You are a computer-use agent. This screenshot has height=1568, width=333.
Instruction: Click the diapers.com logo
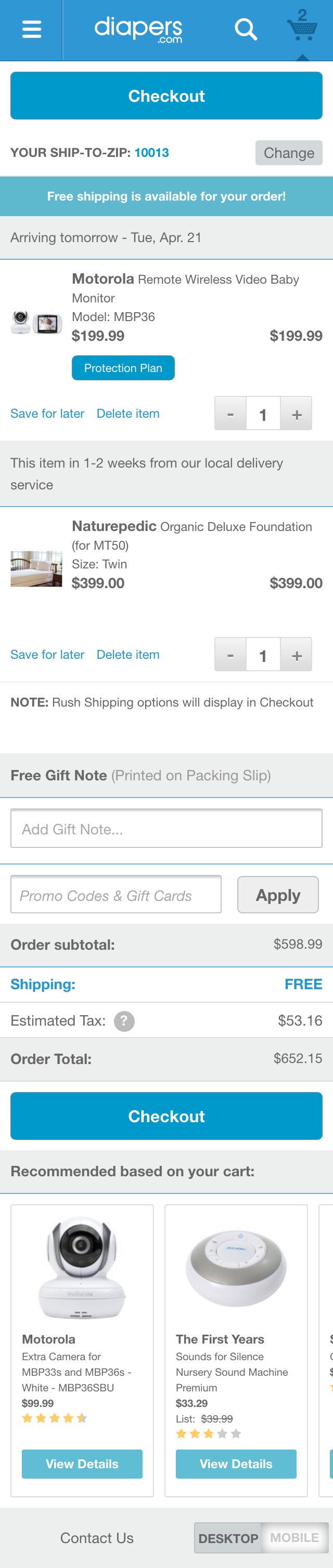click(x=138, y=29)
